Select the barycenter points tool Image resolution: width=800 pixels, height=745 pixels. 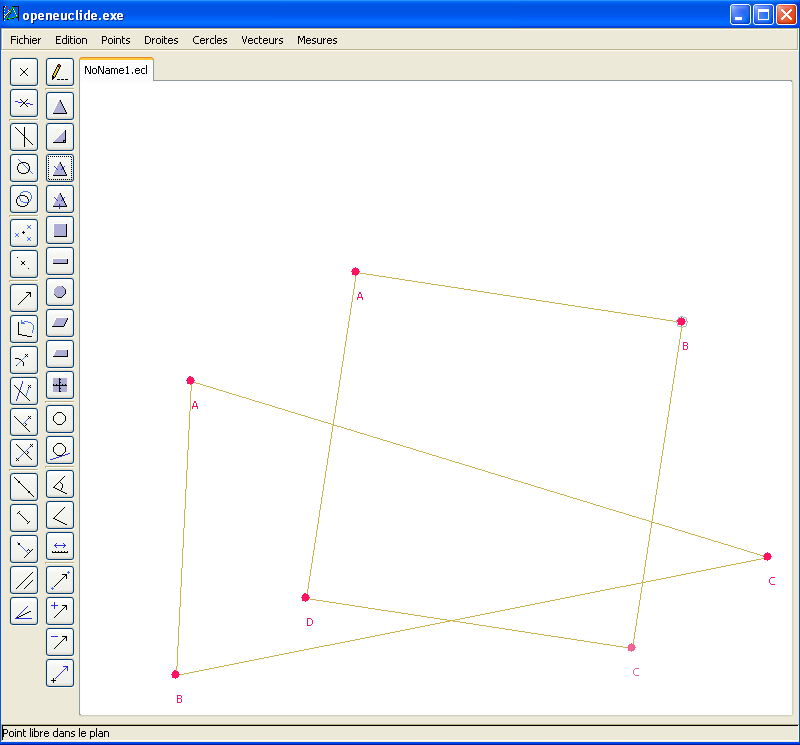[24, 233]
